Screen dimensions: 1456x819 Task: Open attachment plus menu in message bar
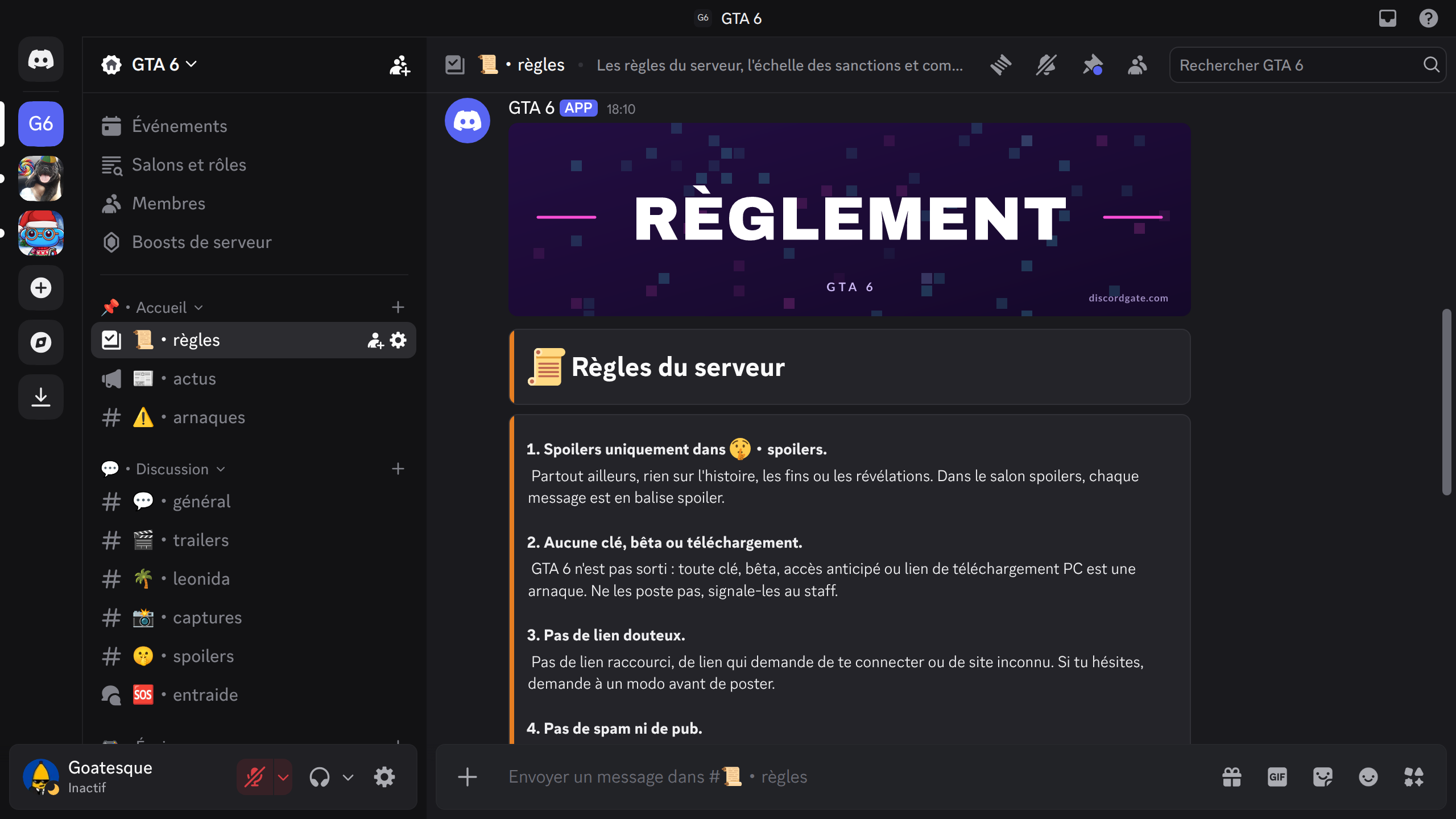pyautogui.click(x=468, y=777)
